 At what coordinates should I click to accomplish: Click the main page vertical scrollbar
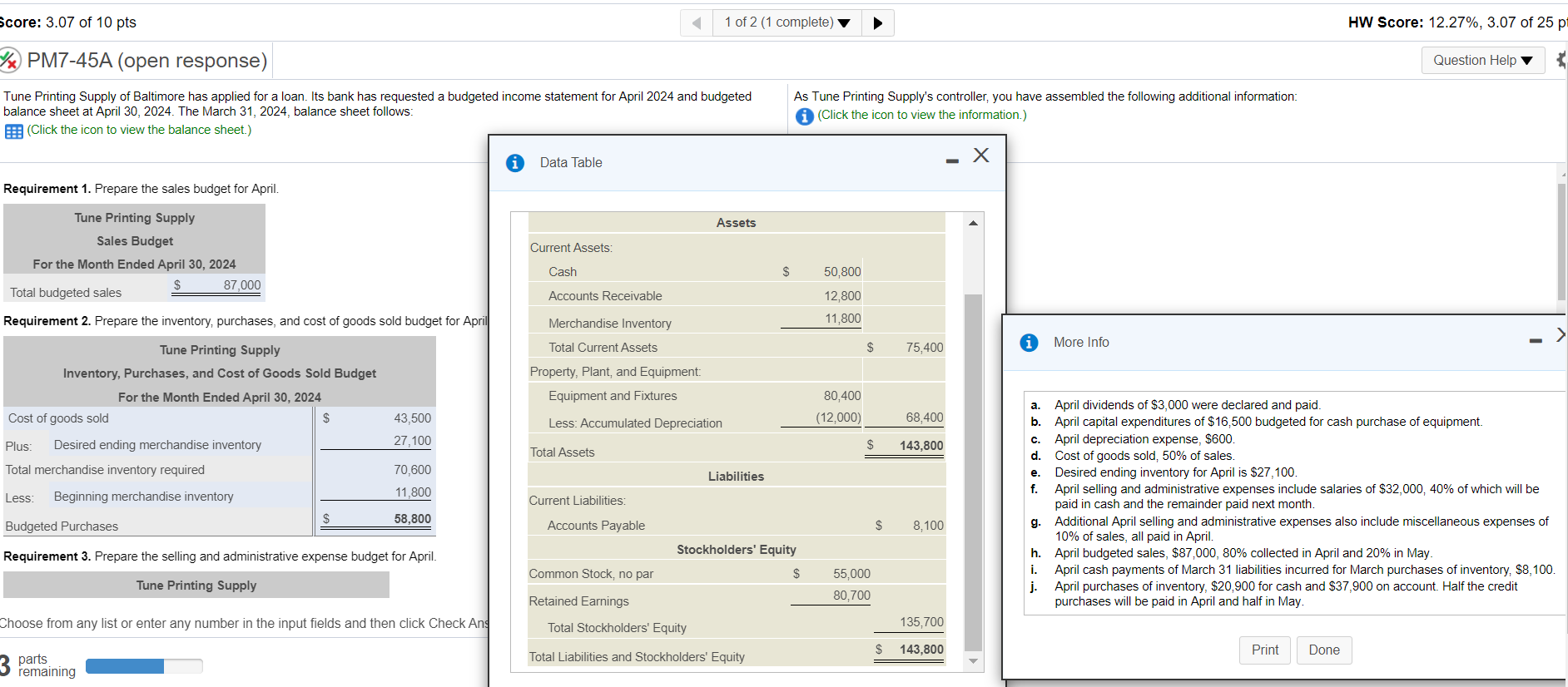coord(1562,241)
